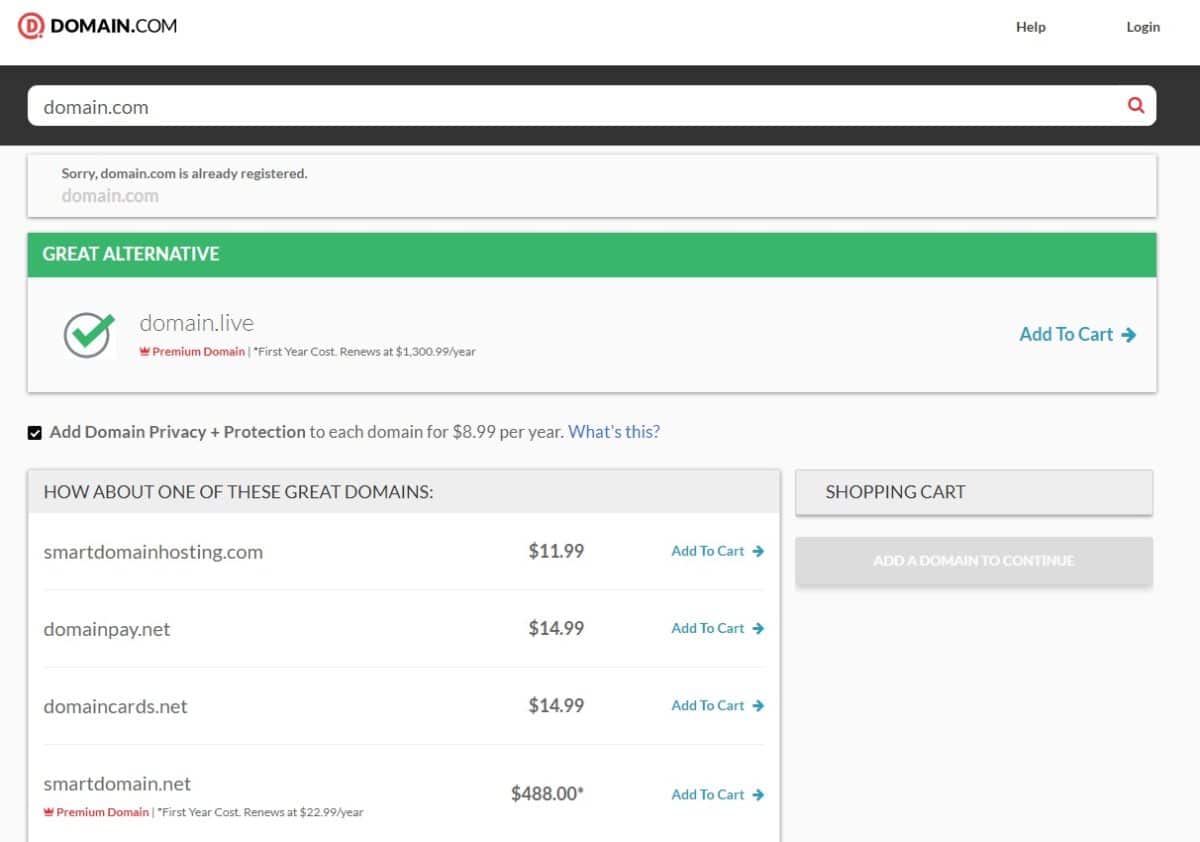Add domain.live to the cart
1200x842 pixels.
point(1068,334)
